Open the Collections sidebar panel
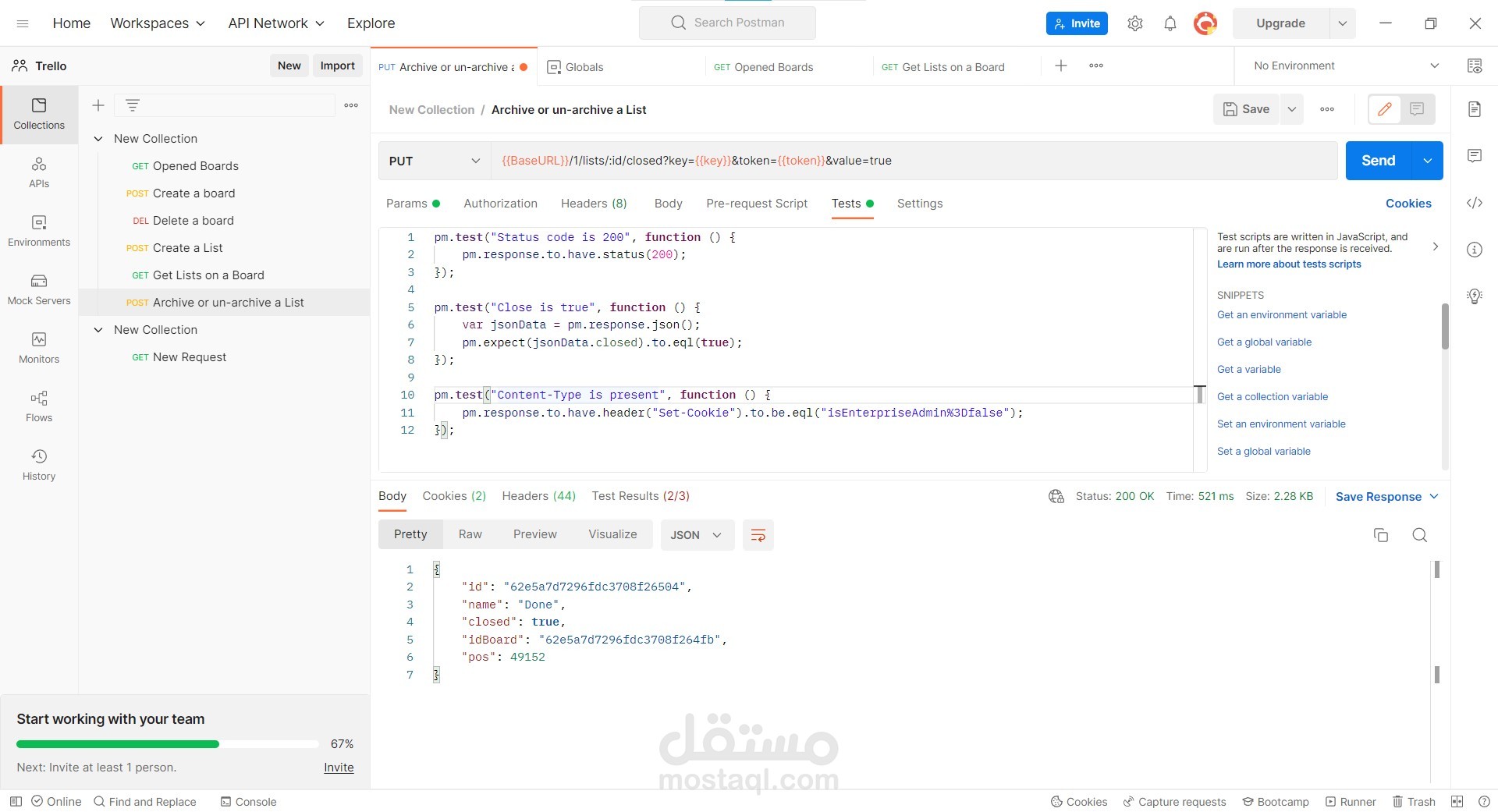The width and height of the screenshot is (1498, 812). [x=39, y=114]
